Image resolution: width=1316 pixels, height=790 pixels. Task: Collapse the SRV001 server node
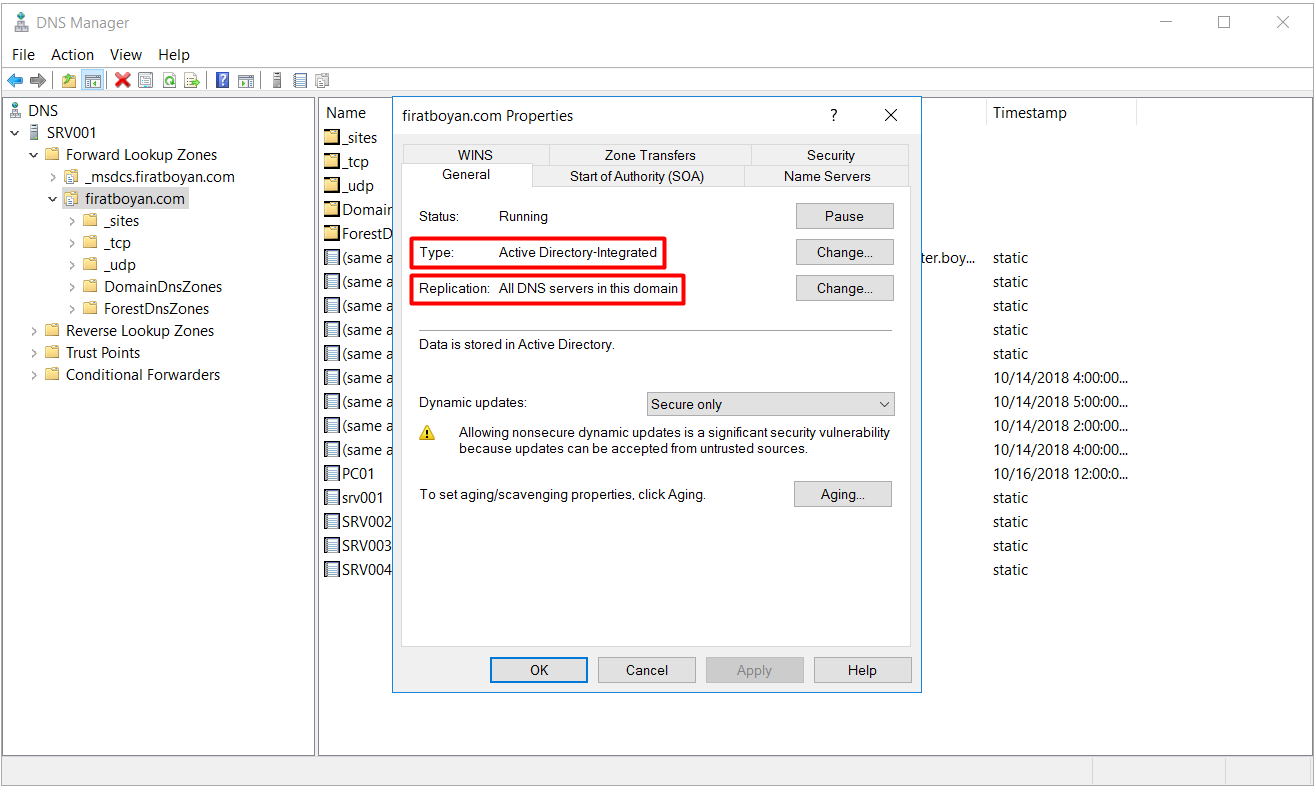15,133
